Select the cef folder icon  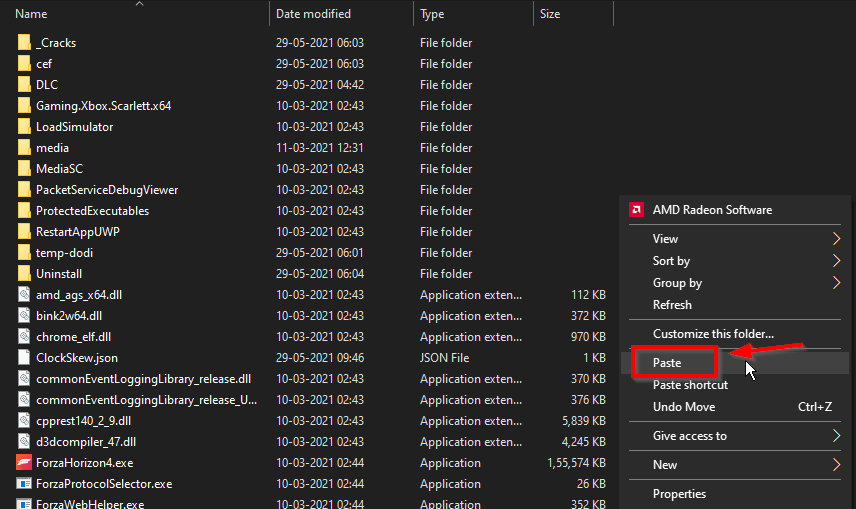pyautogui.click(x=24, y=63)
